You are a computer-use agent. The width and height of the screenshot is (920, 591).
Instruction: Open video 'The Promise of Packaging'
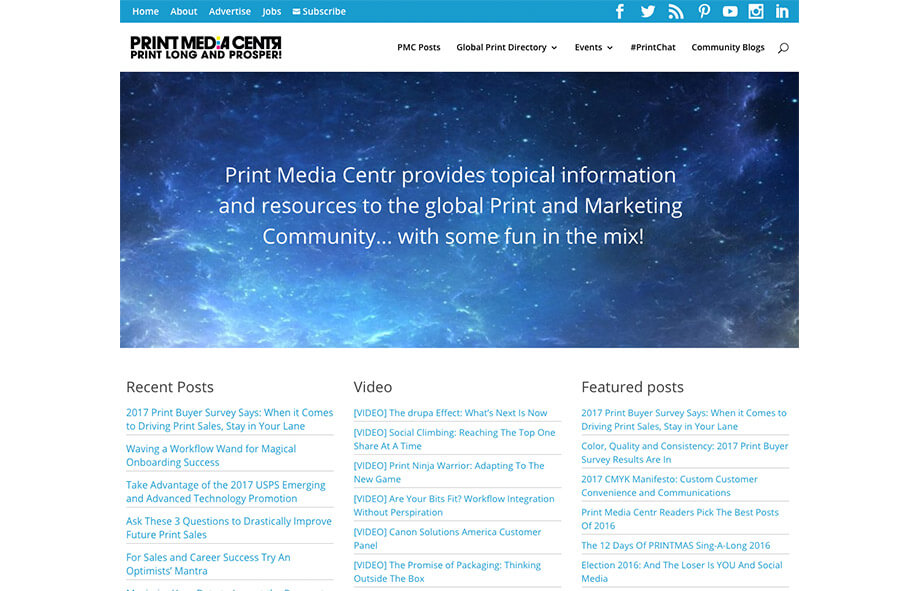pos(447,572)
